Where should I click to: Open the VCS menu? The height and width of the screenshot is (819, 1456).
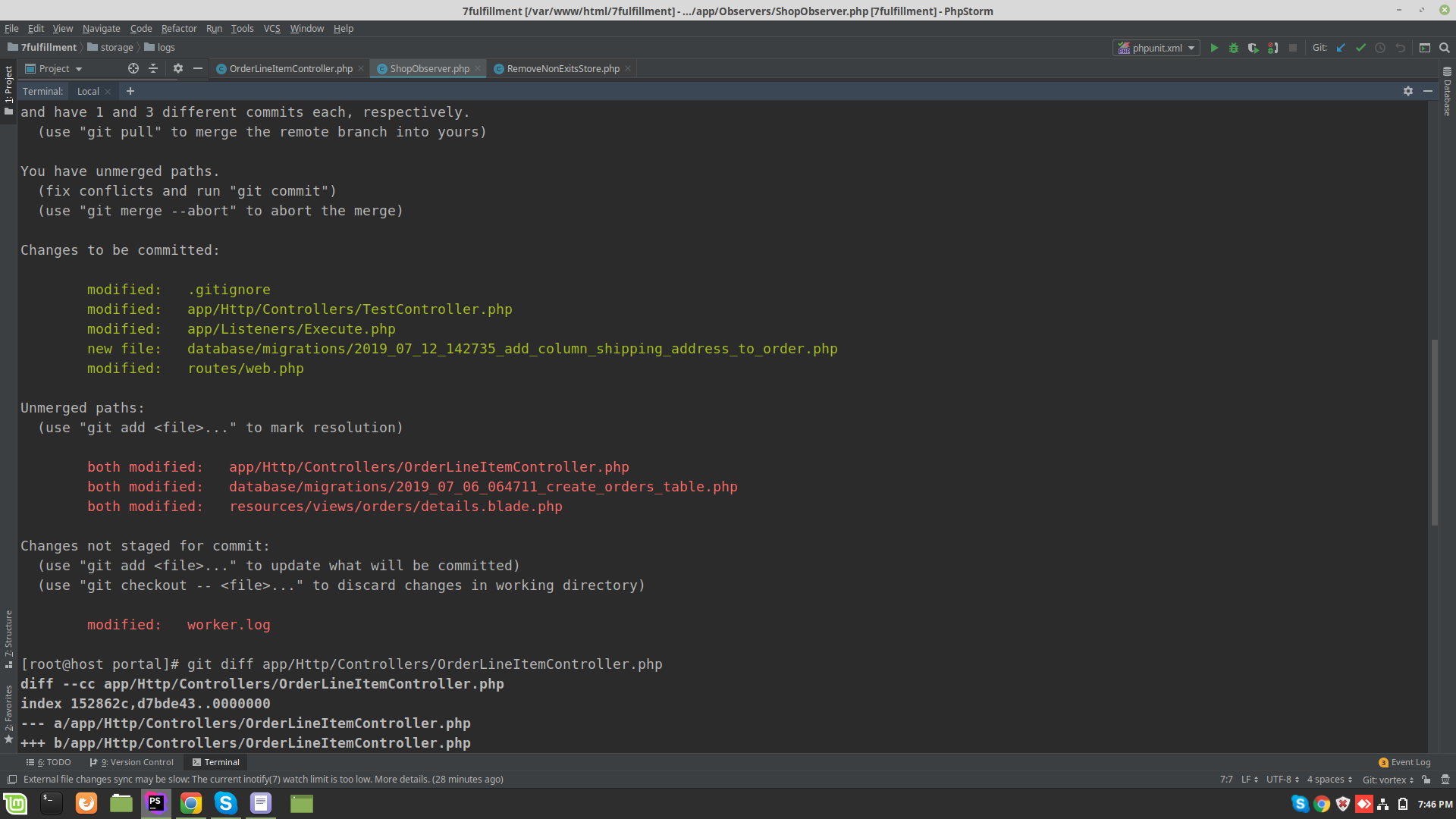click(x=271, y=29)
